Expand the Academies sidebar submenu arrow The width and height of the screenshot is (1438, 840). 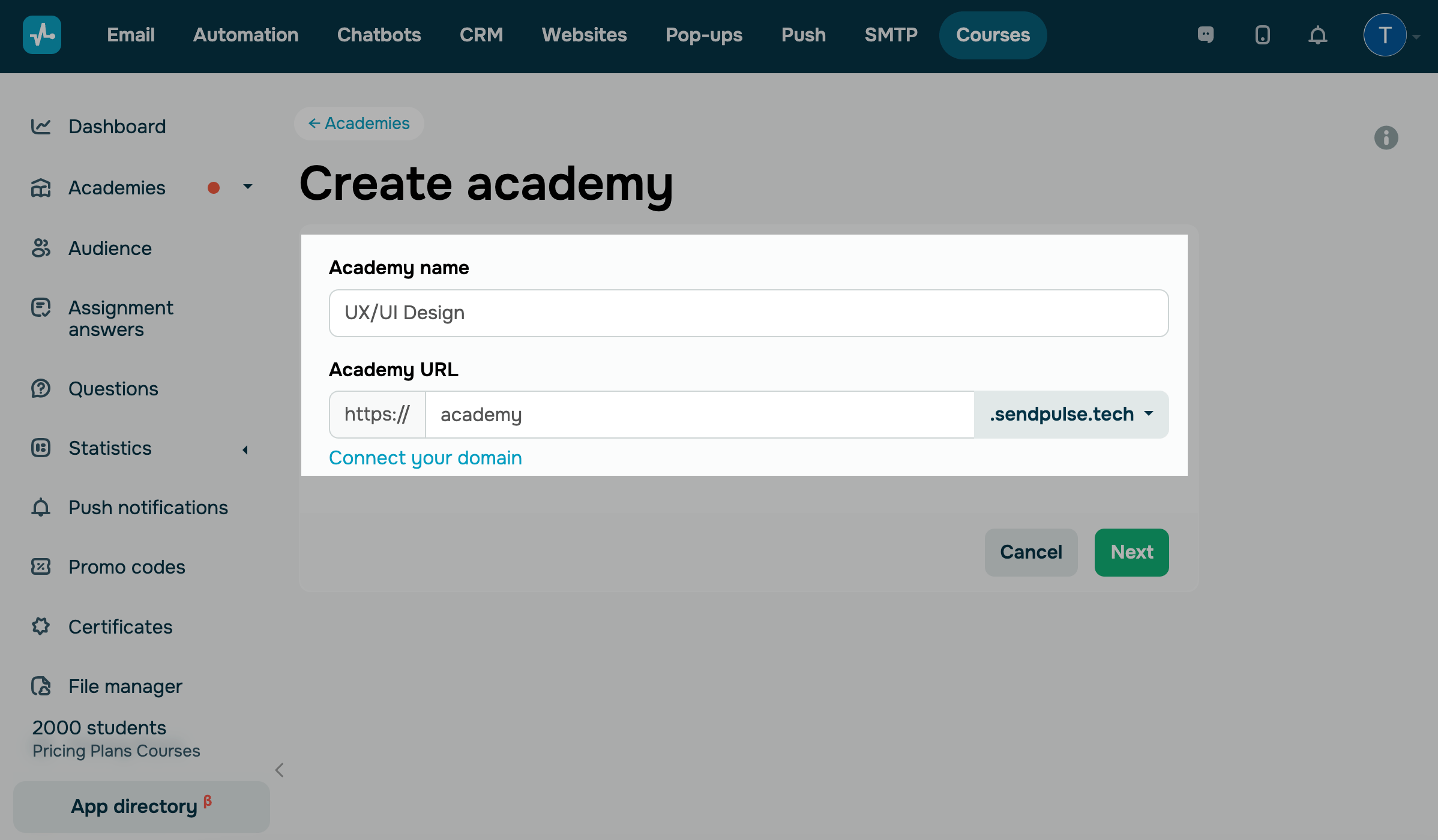247,187
